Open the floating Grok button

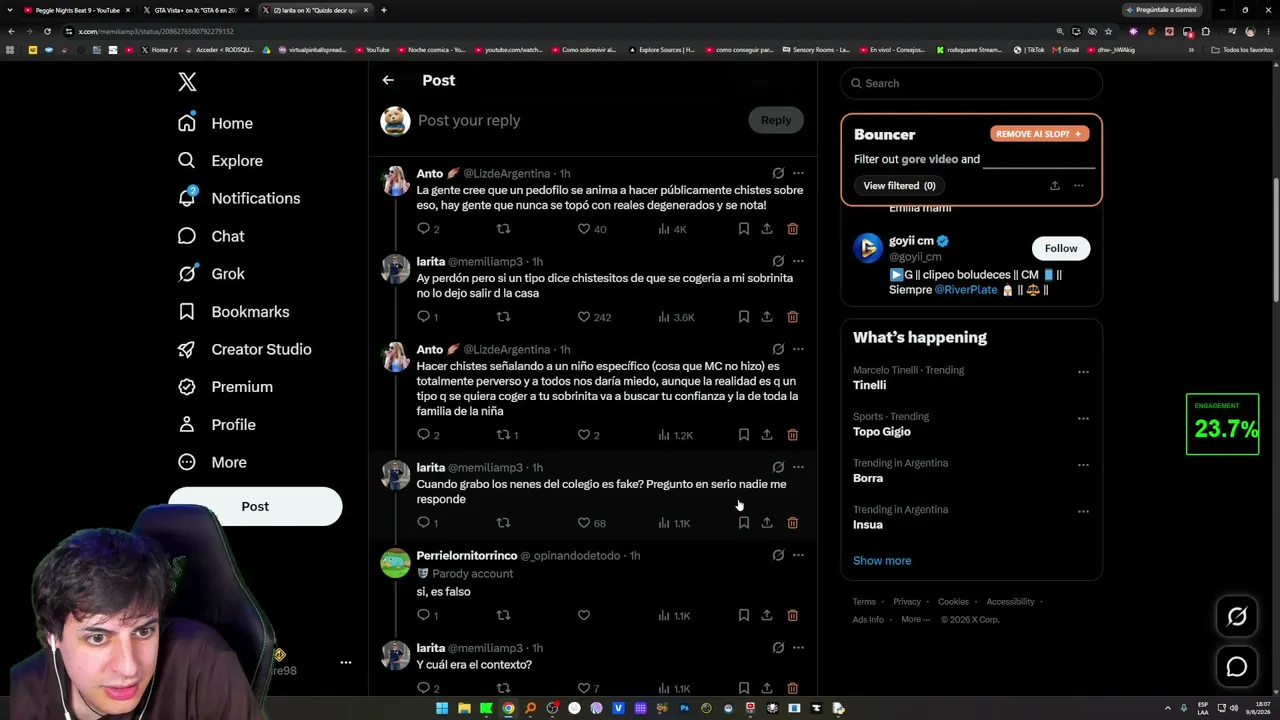click(1237, 617)
